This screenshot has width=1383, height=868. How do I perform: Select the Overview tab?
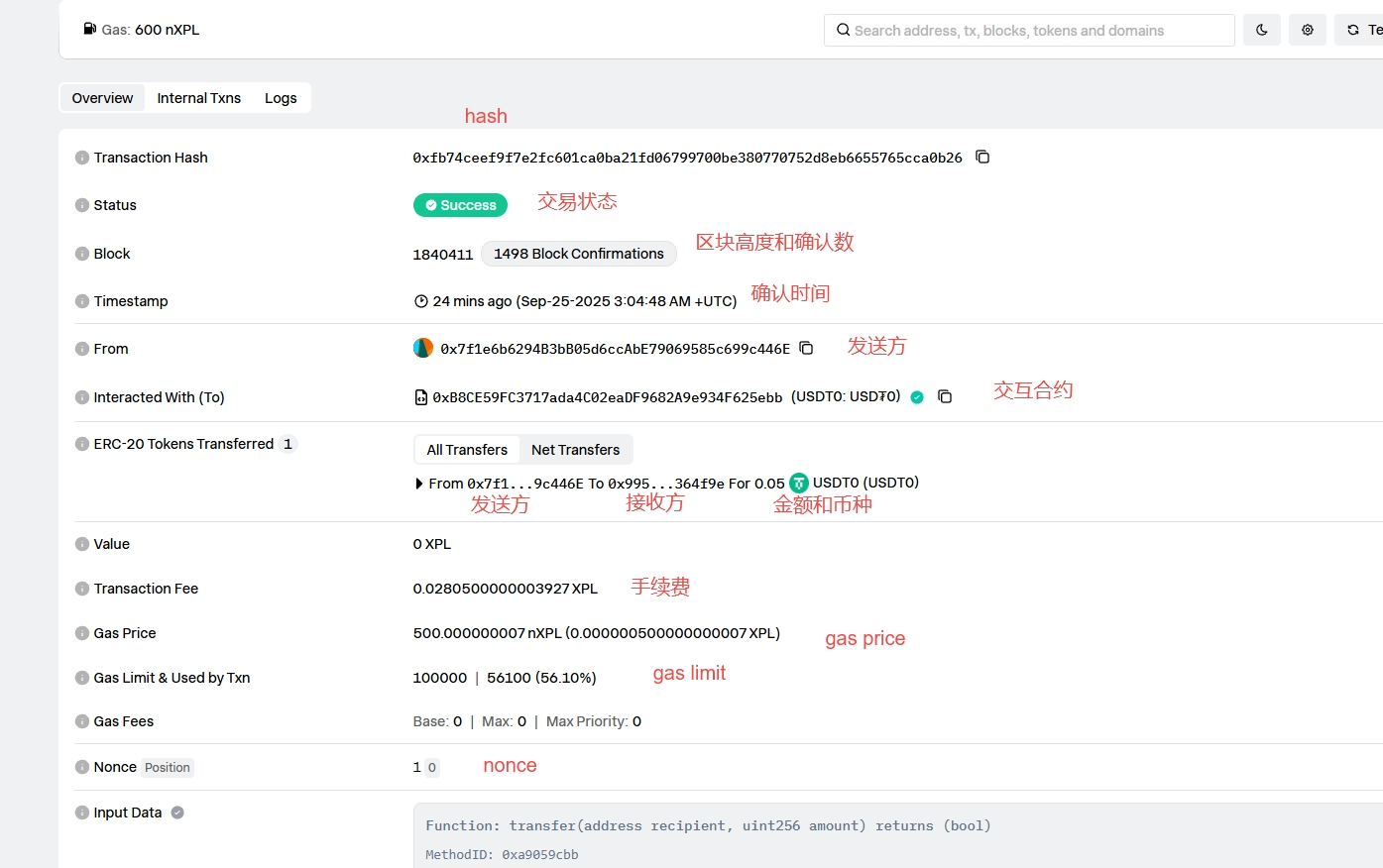coord(102,98)
